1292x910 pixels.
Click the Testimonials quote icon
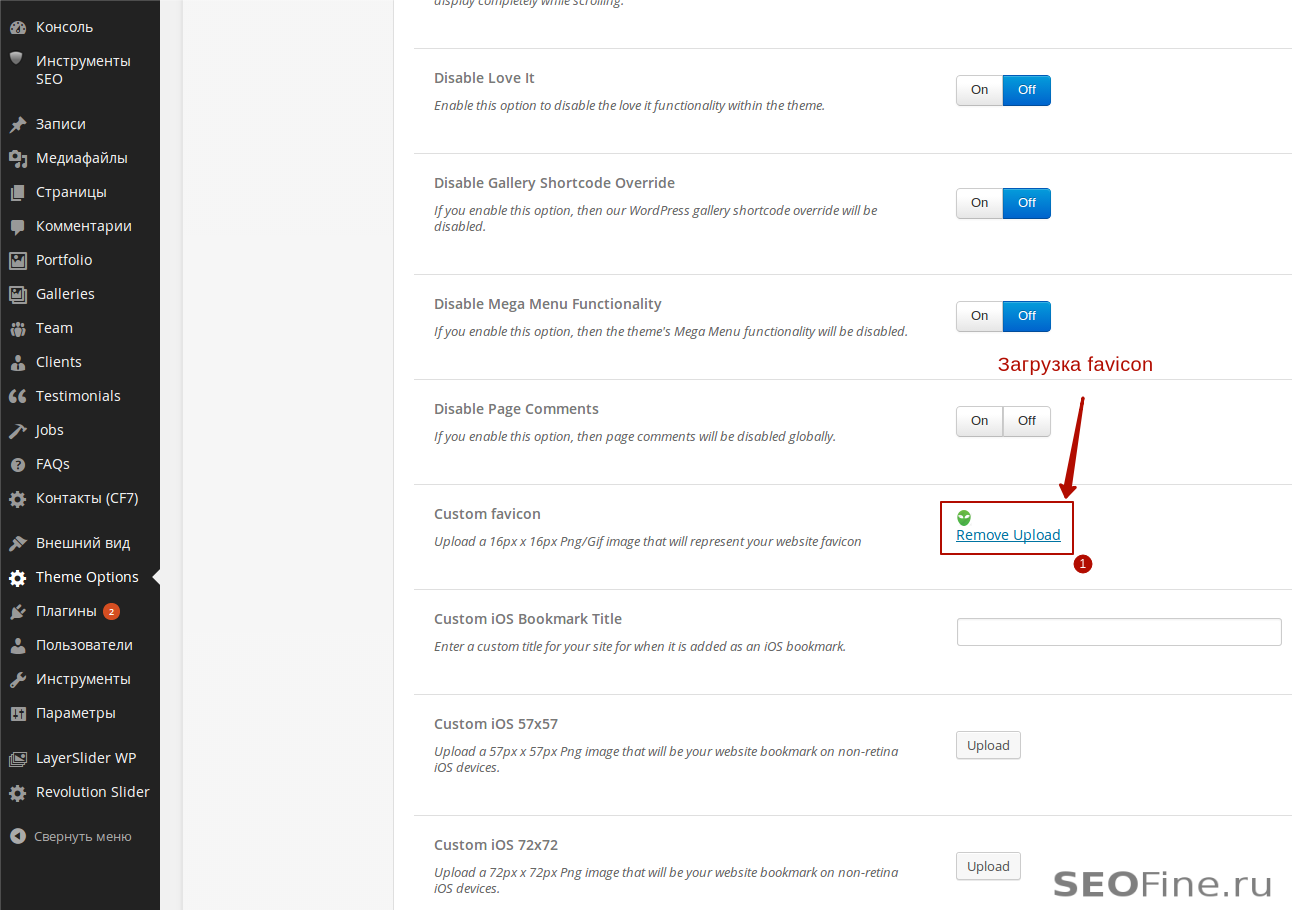coord(18,396)
